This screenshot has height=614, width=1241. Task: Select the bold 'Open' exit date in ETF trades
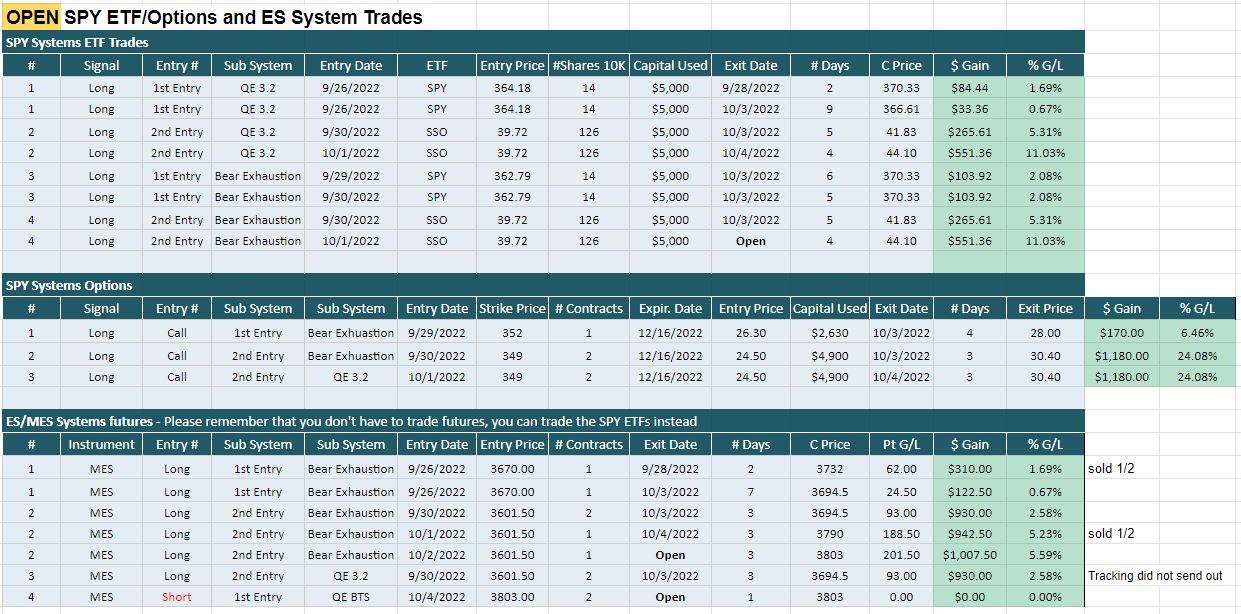[x=750, y=241]
